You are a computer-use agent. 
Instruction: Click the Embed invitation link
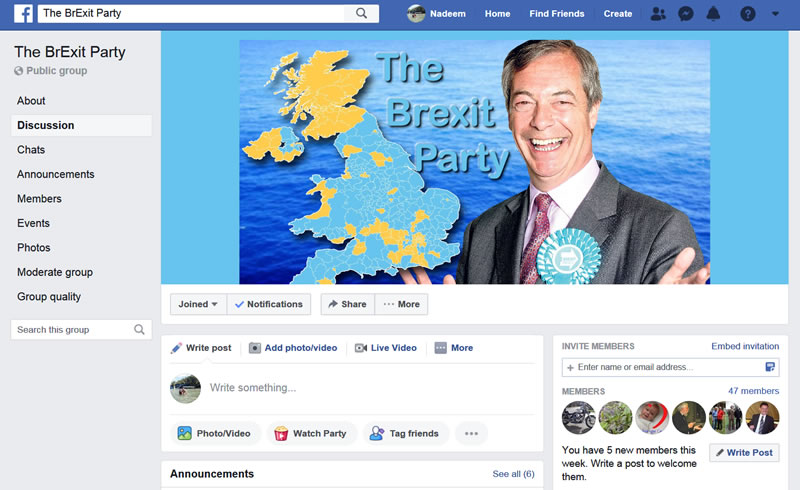(745, 346)
